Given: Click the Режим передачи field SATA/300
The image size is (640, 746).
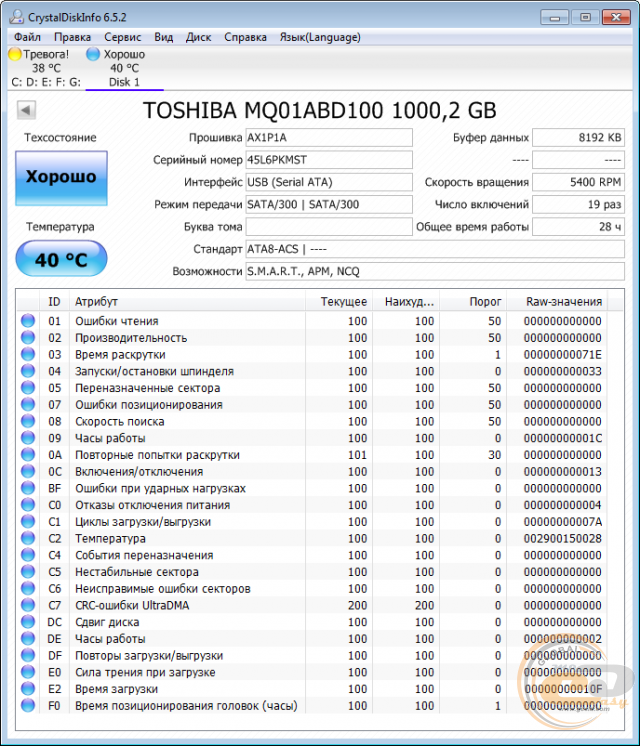Looking at the screenshot, I should coord(329,205).
